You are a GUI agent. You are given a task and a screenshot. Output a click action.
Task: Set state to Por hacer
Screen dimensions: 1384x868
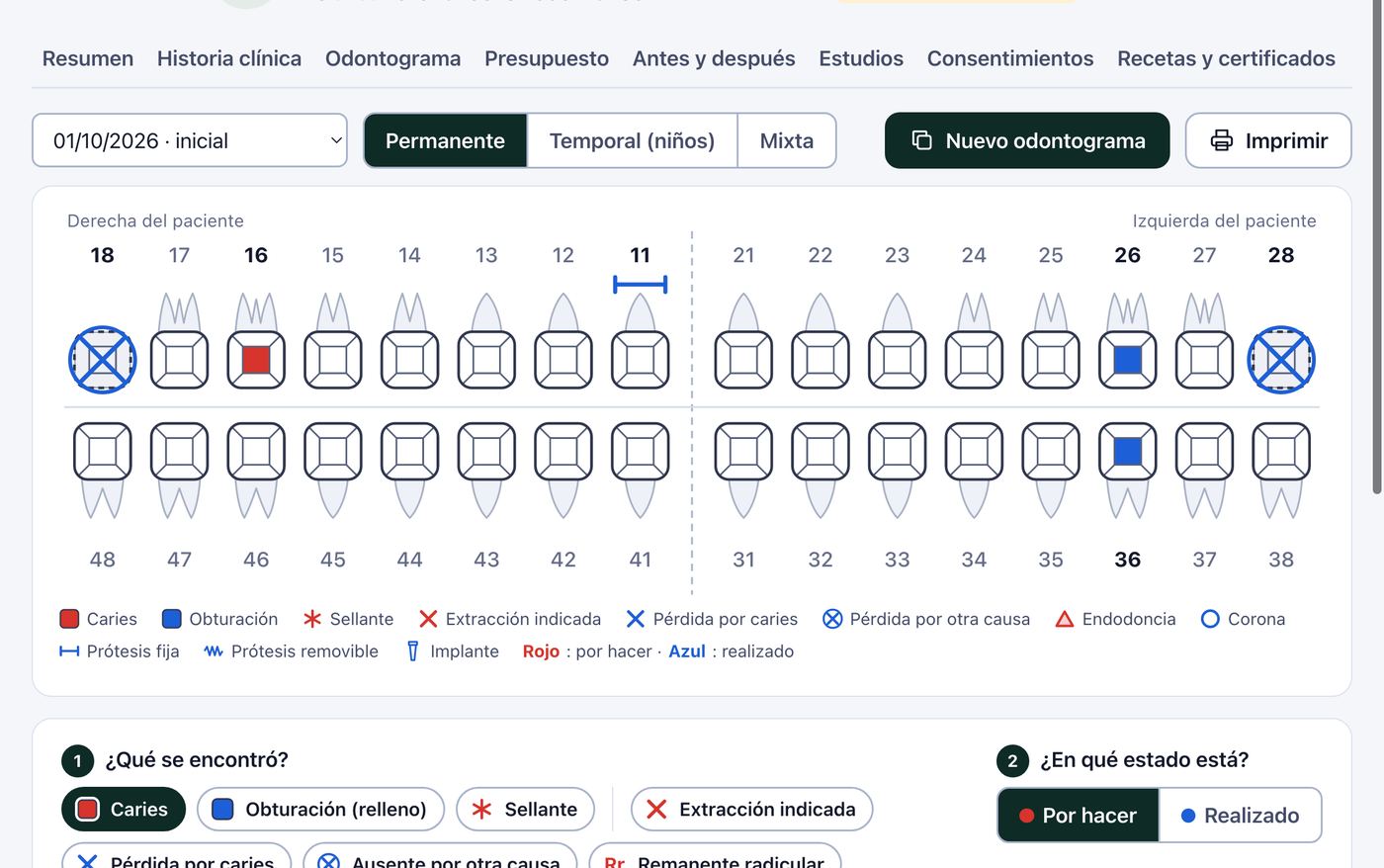[x=1078, y=816]
